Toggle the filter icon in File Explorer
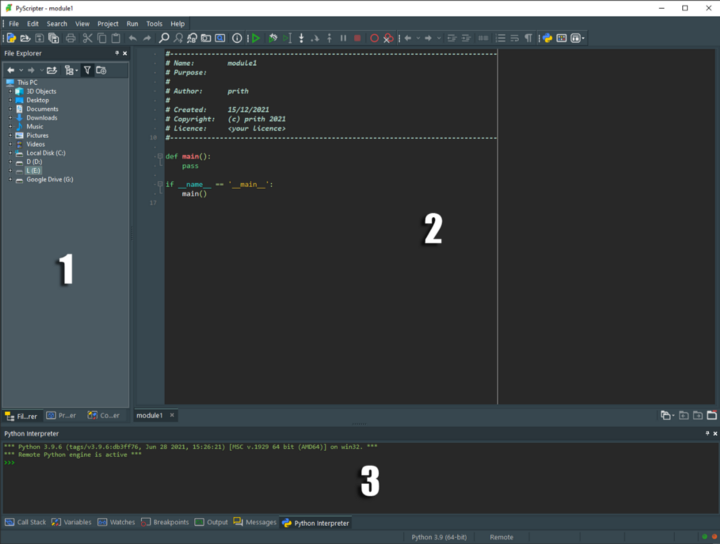The image size is (720, 544). point(87,70)
